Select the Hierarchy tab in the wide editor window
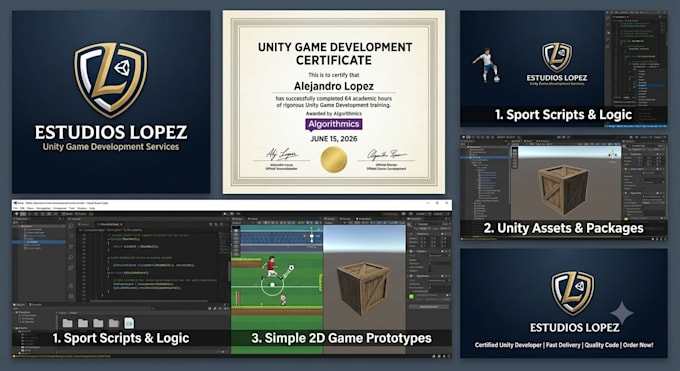Screen dimensions: 680x371 [x=22, y=219]
